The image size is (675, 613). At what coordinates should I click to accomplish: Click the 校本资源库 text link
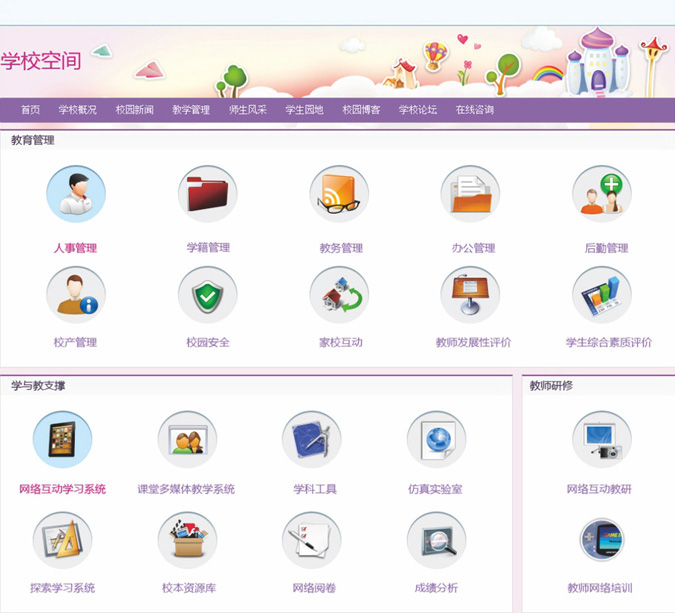click(189, 588)
